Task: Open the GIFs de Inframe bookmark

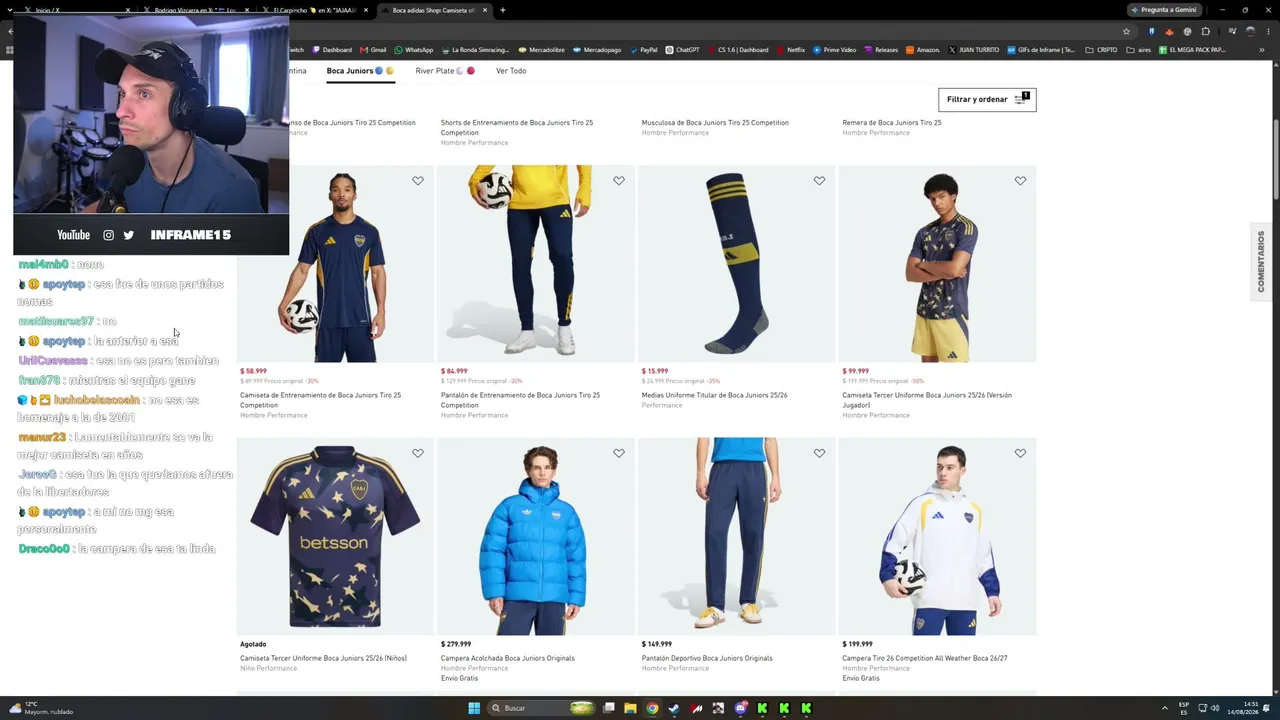Action: pyautogui.click(x=1041, y=50)
